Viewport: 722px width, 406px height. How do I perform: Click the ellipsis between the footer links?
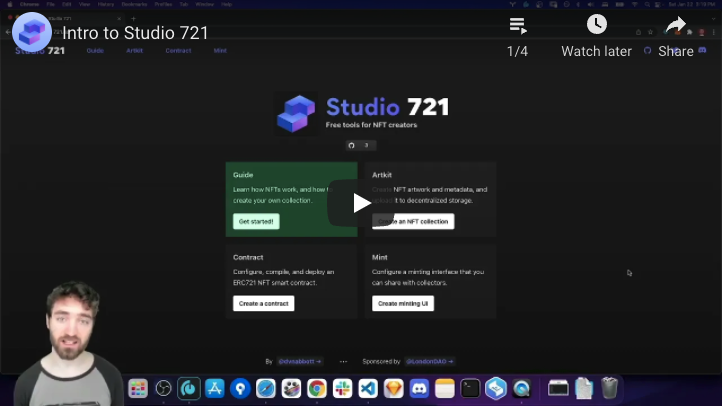[343, 361]
